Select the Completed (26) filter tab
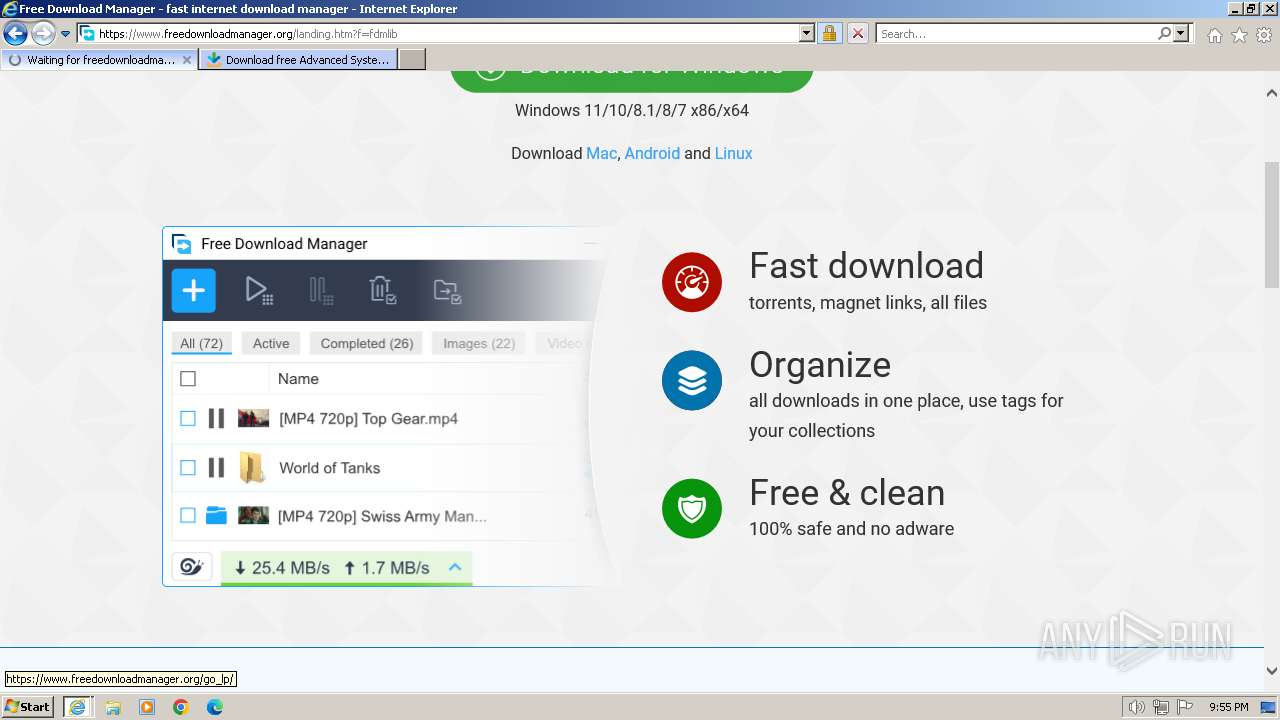 [x=367, y=343]
